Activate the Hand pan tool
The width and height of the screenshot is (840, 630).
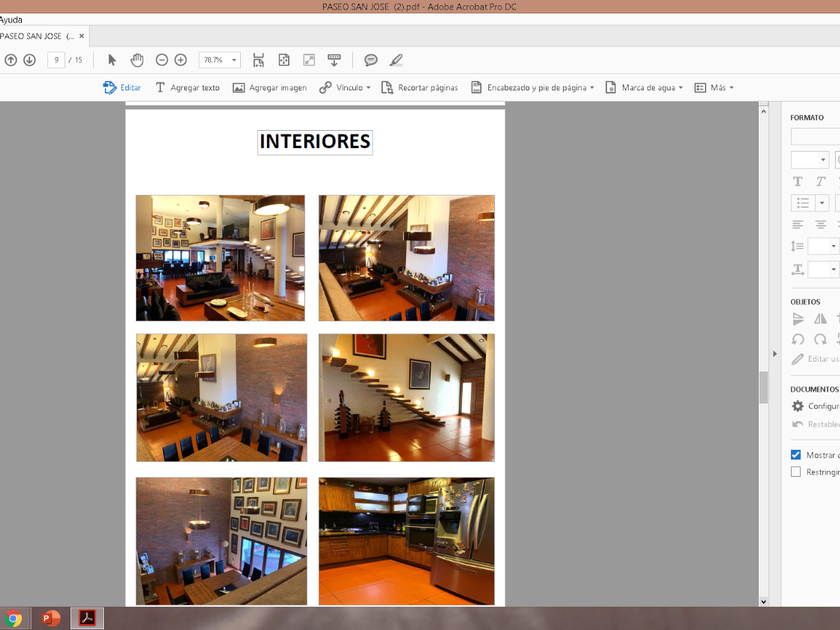[x=137, y=60]
